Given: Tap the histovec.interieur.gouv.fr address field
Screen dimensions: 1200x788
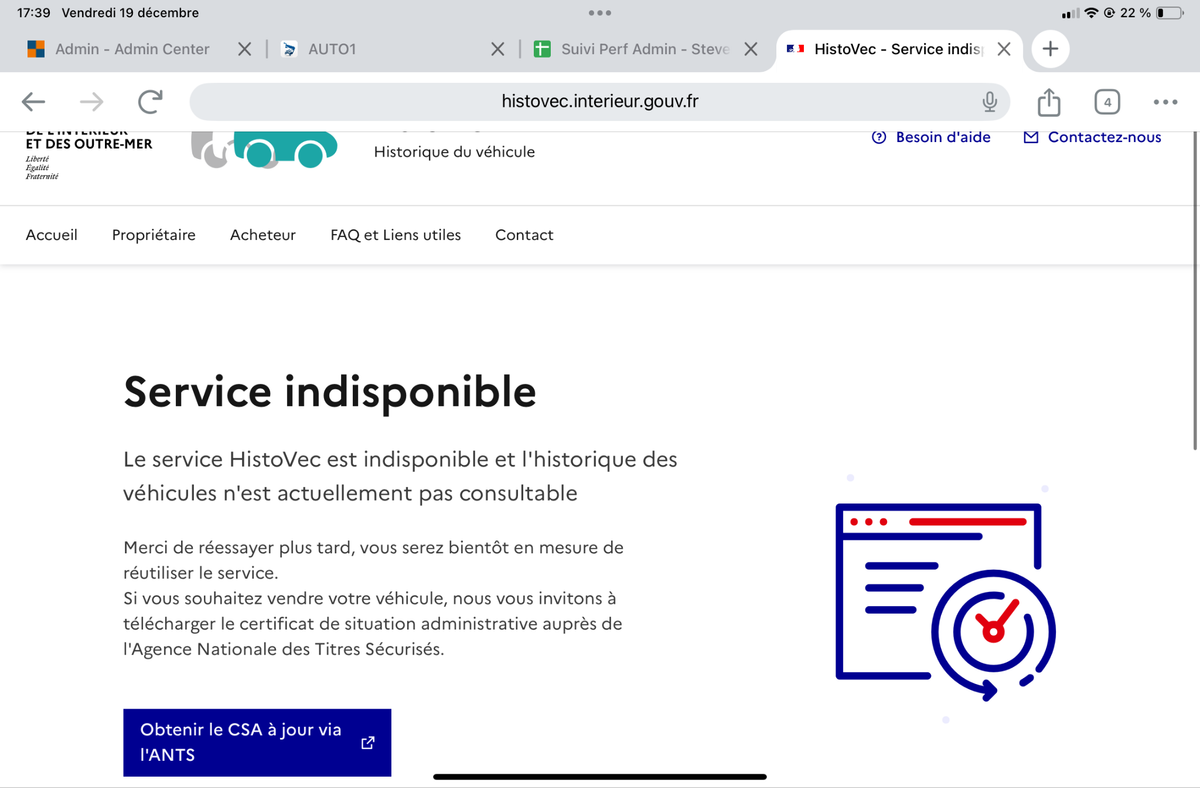Looking at the screenshot, I should tap(600, 101).
